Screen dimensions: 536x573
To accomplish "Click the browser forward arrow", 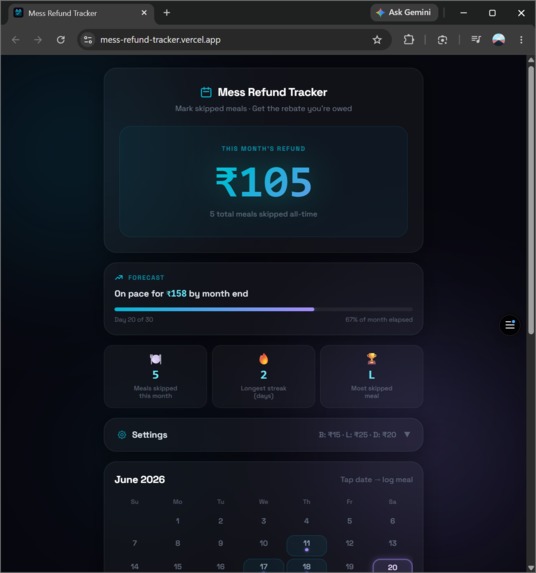I will pyautogui.click(x=38, y=40).
